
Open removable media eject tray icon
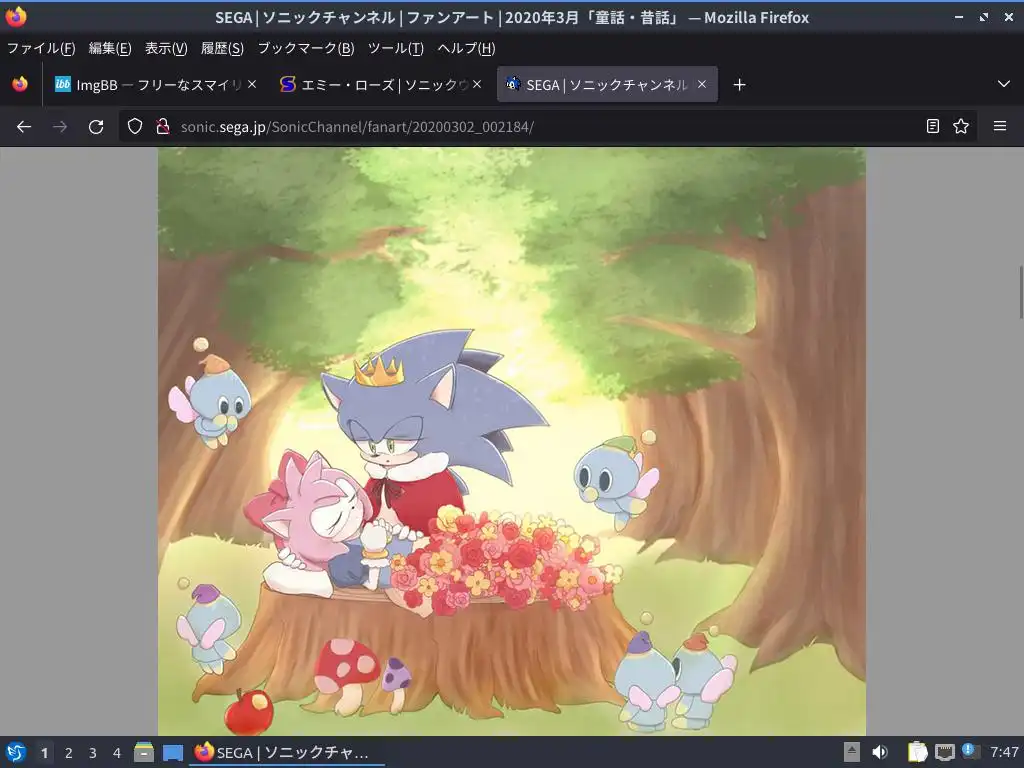tap(852, 752)
